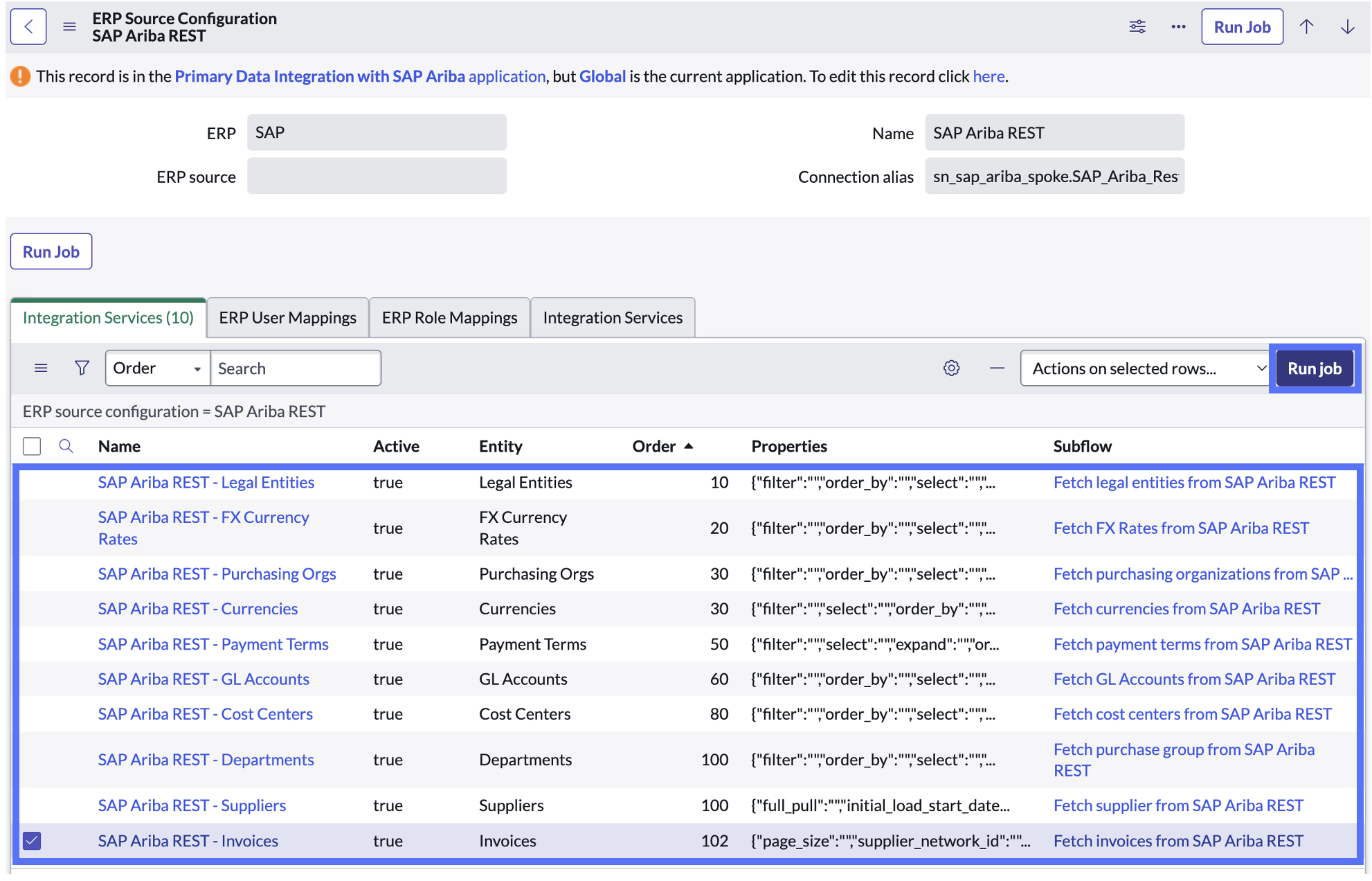Open SAP Ariba REST - Departments record
The height and width of the screenshot is (881, 1372).
(x=206, y=759)
